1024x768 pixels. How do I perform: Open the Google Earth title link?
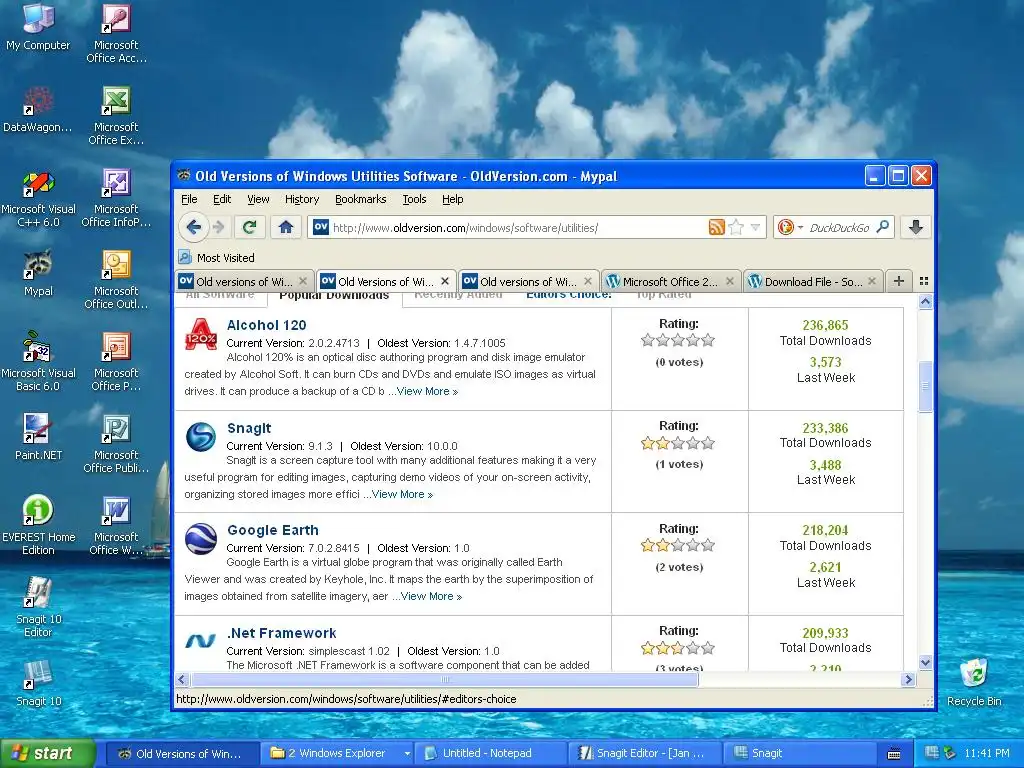pyautogui.click(x=273, y=530)
